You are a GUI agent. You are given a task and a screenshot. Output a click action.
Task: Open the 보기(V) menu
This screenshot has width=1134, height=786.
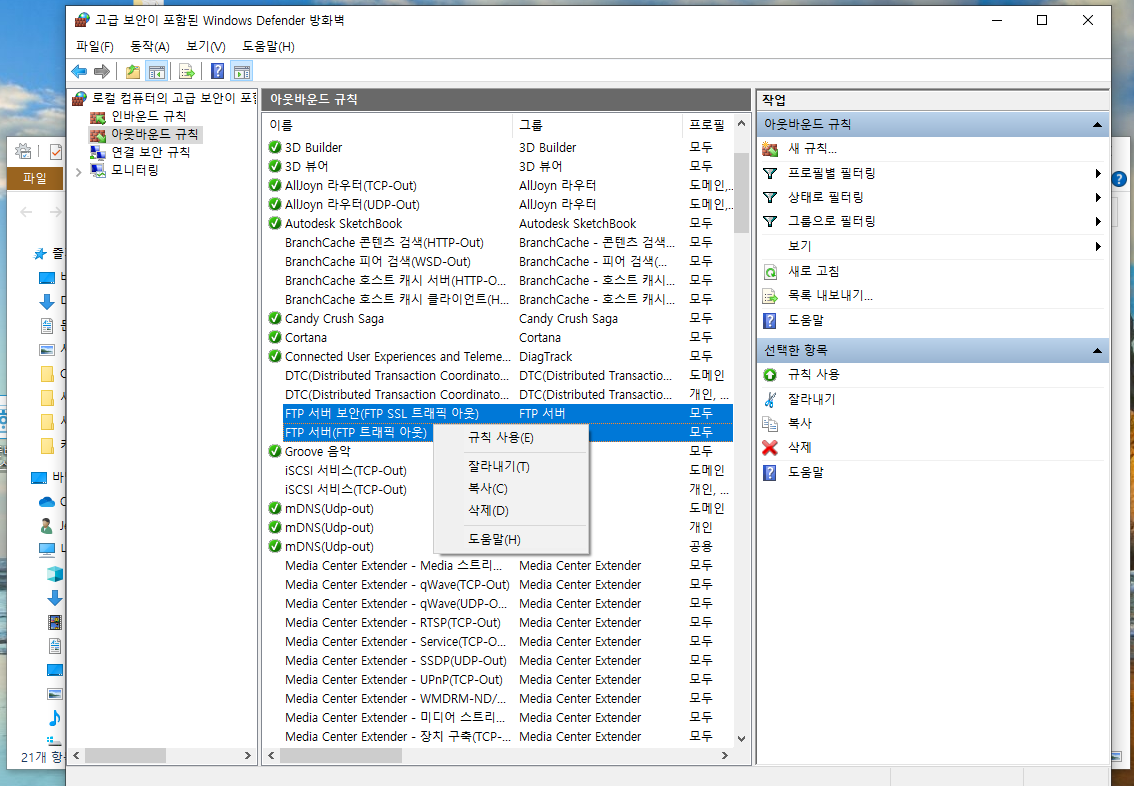click(x=205, y=46)
